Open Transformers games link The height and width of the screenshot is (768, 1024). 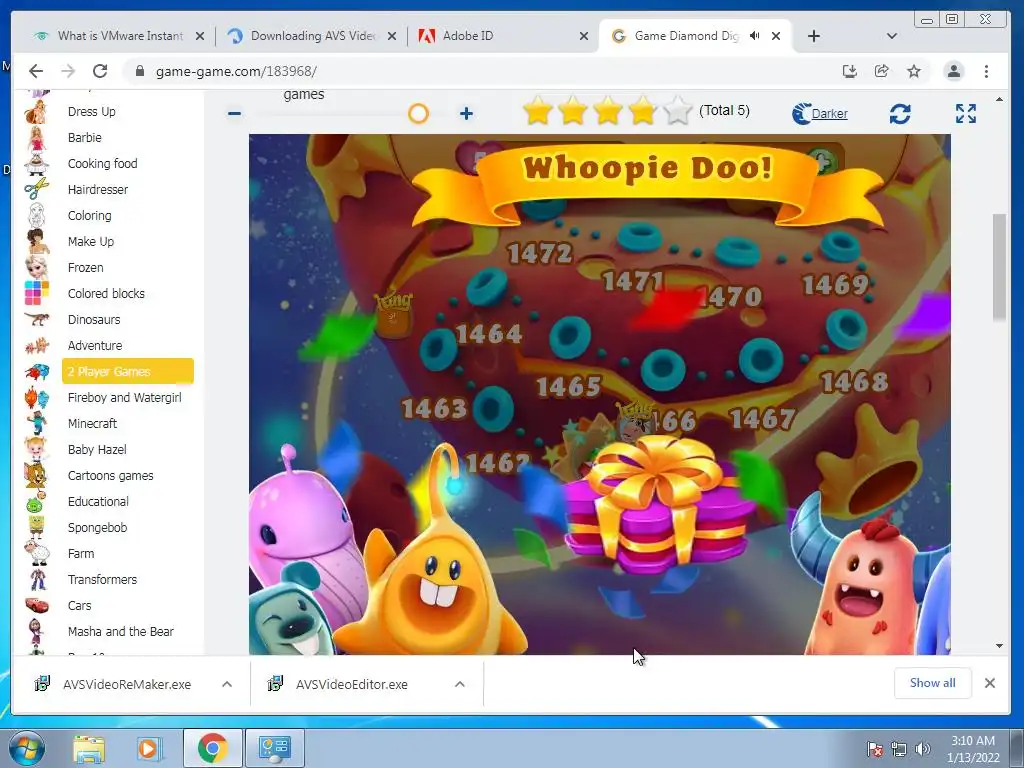tap(103, 579)
